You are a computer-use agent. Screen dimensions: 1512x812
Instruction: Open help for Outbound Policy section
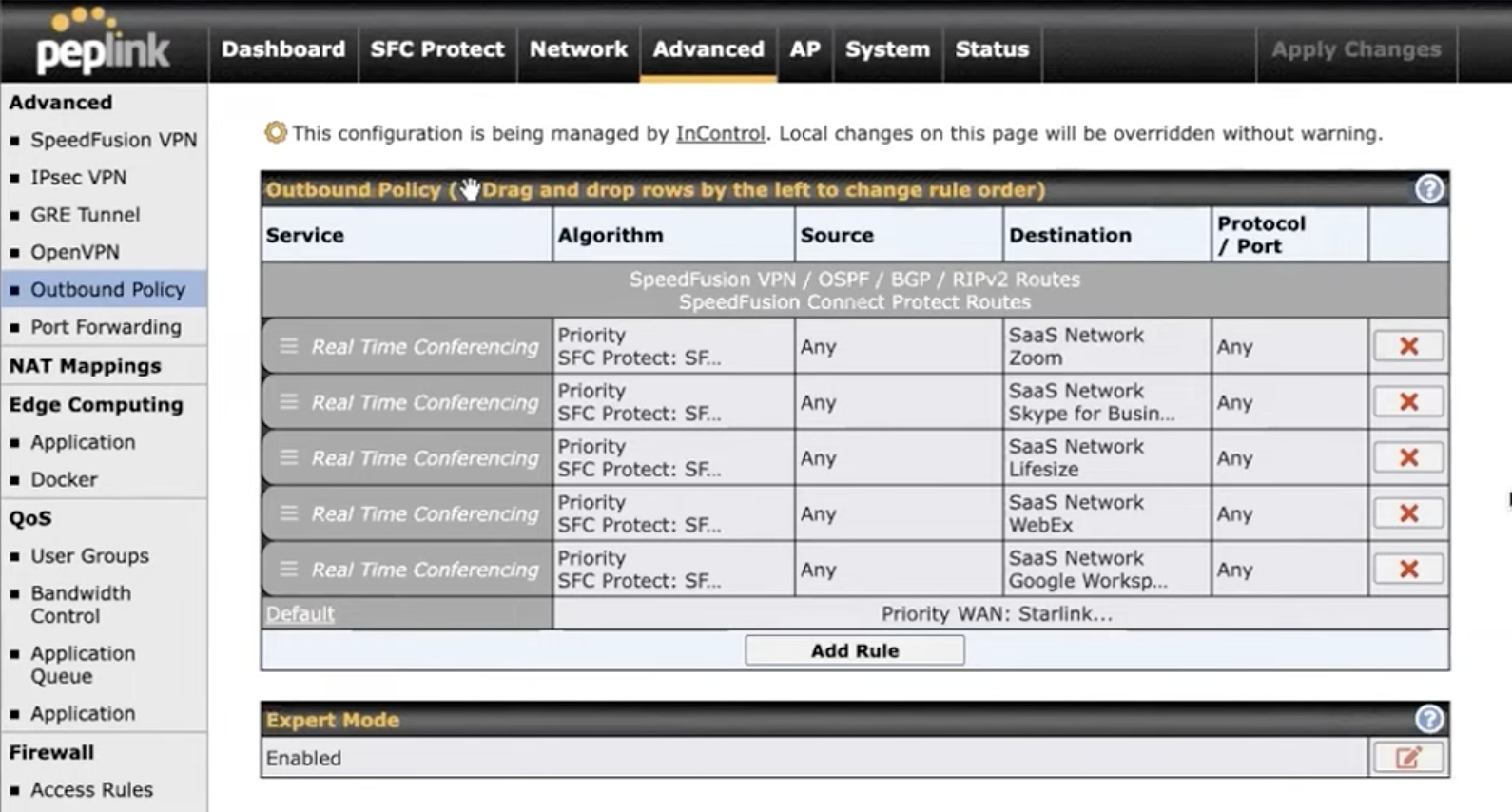click(x=1428, y=189)
